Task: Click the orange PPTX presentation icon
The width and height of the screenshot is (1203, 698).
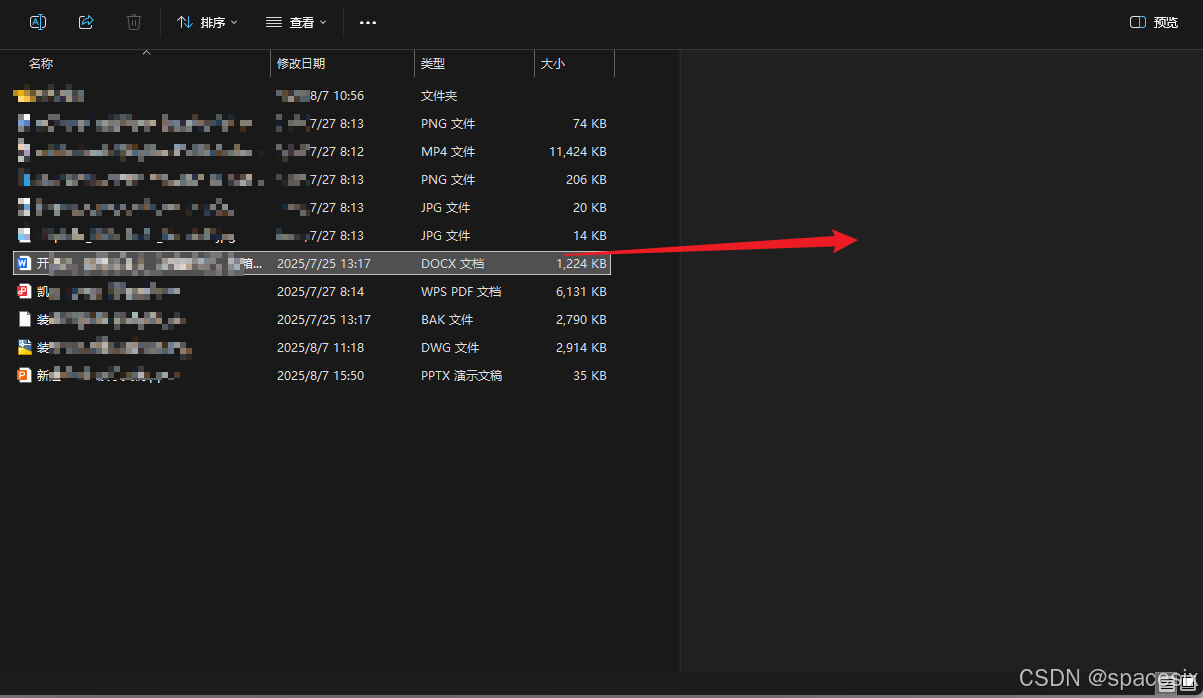Action: 24,376
